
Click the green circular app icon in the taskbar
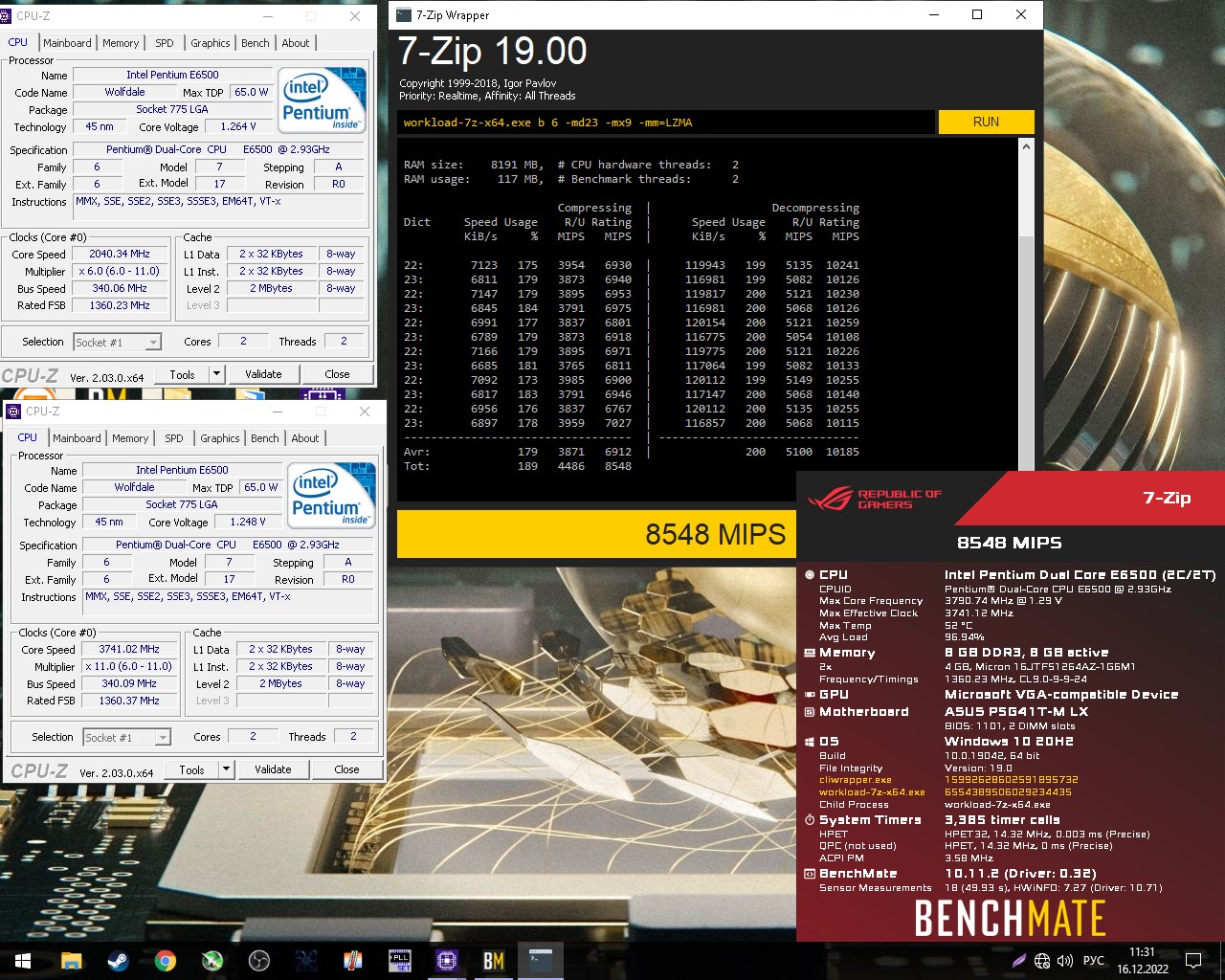(x=212, y=961)
